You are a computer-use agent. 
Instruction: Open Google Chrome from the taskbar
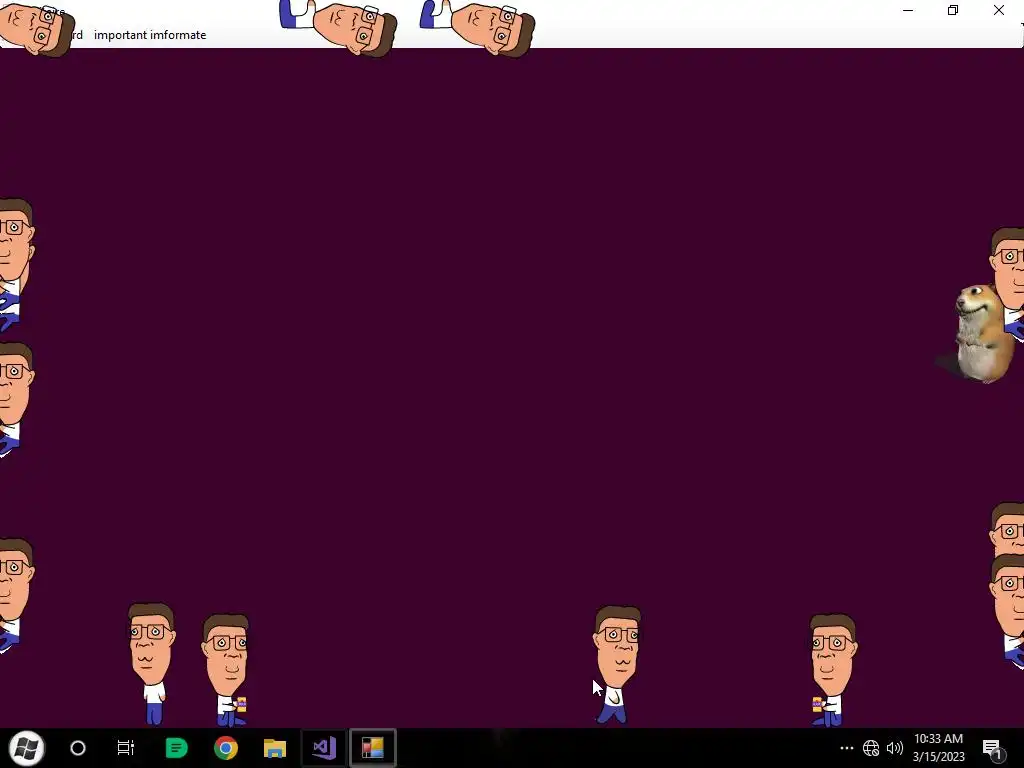click(x=226, y=748)
